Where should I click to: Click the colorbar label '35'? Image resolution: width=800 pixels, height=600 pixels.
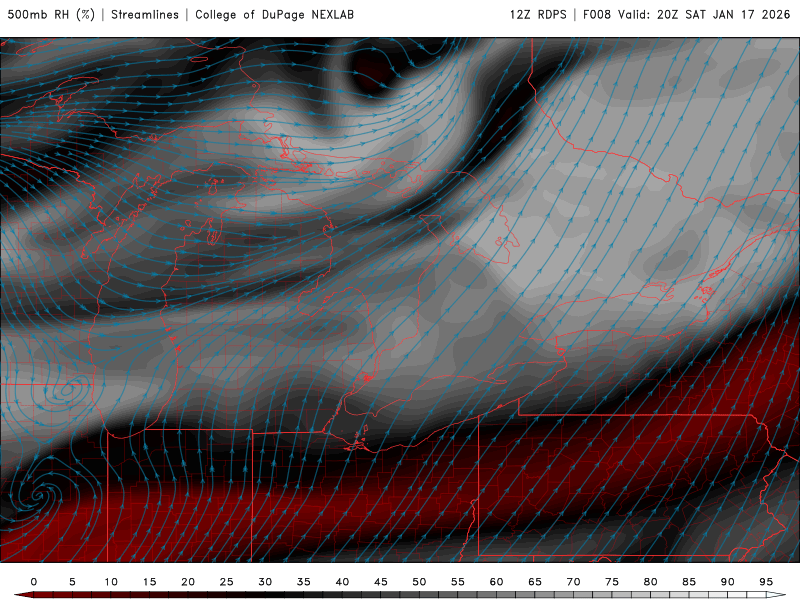304,582
